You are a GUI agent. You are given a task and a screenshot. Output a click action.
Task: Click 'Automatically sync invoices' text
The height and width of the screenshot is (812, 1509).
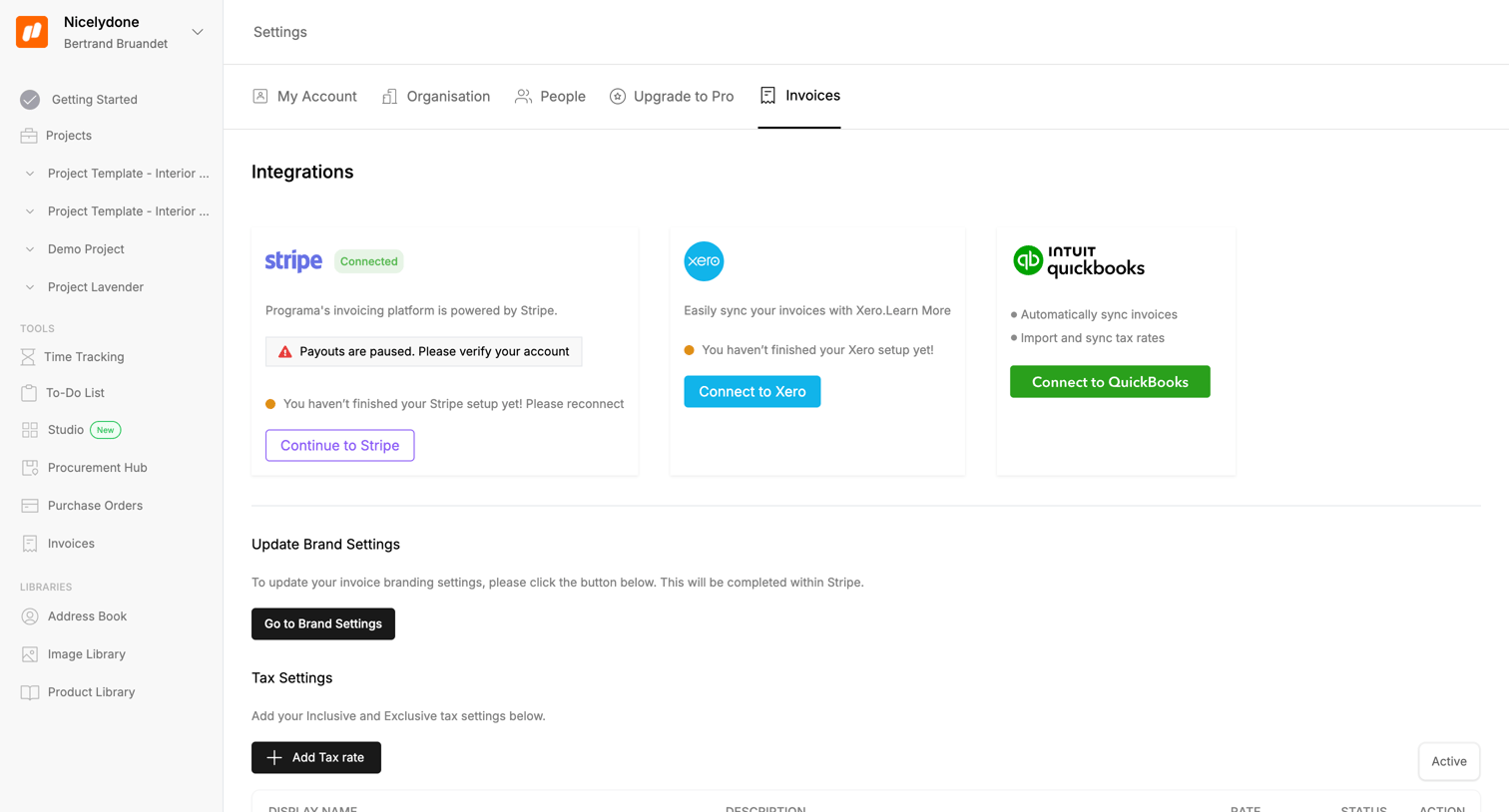(x=1099, y=315)
